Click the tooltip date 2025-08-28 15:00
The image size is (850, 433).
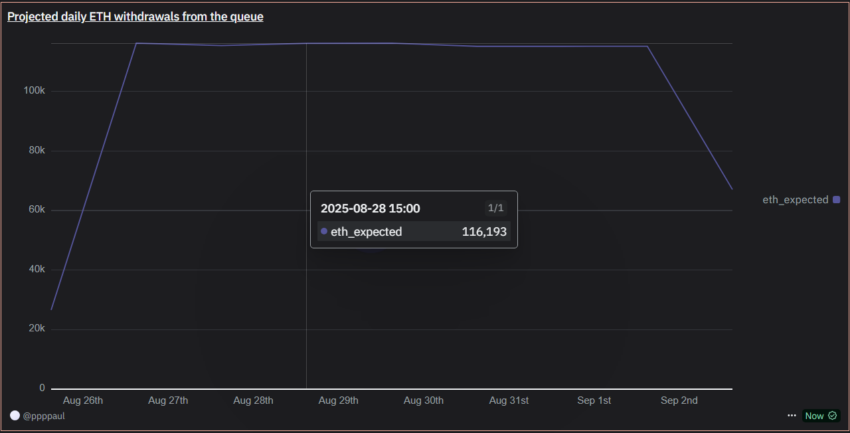click(370, 208)
